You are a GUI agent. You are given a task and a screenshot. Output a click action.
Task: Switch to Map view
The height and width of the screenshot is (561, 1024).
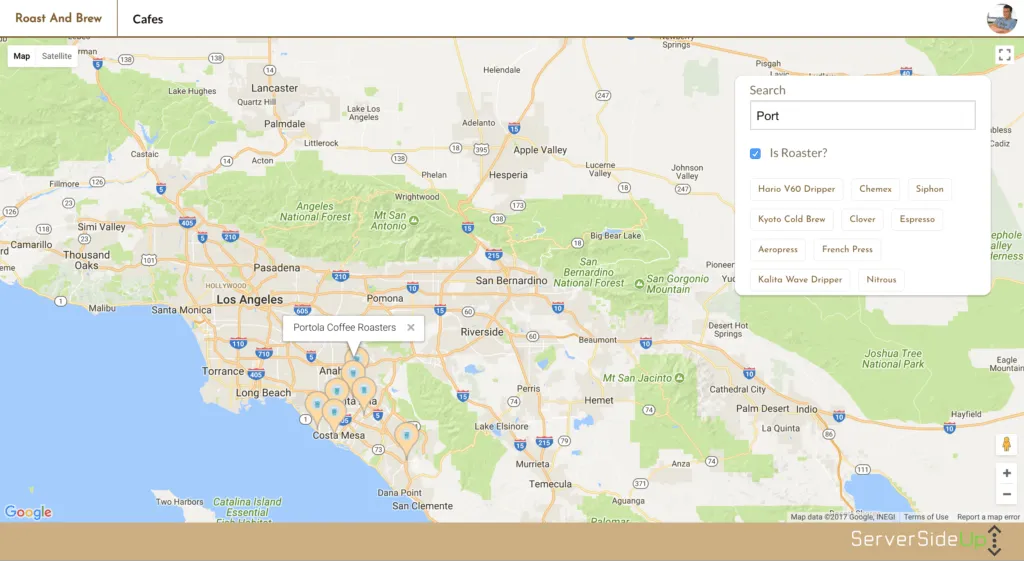click(x=22, y=56)
